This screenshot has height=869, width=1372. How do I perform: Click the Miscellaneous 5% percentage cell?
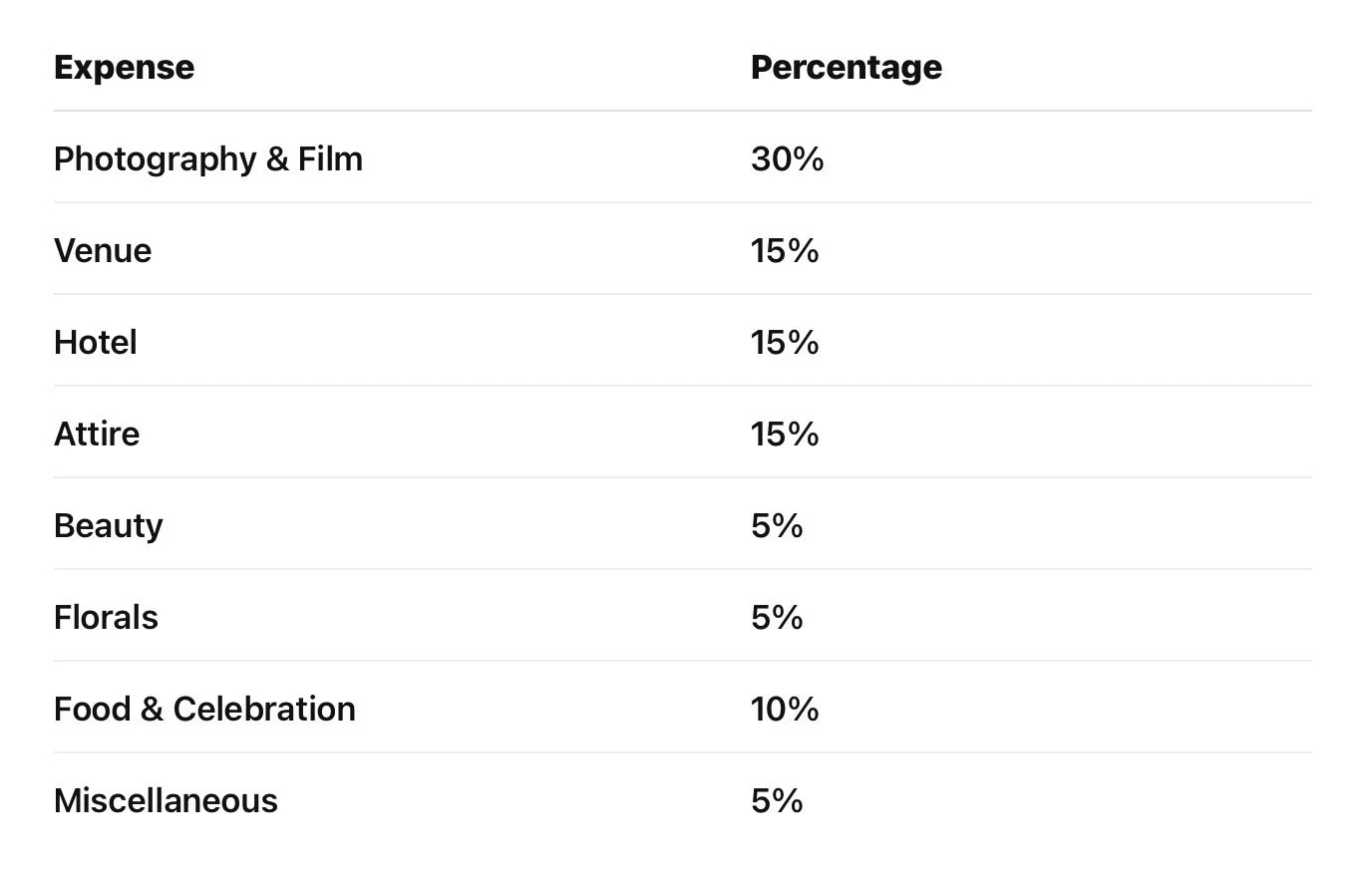[x=777, y=801]
